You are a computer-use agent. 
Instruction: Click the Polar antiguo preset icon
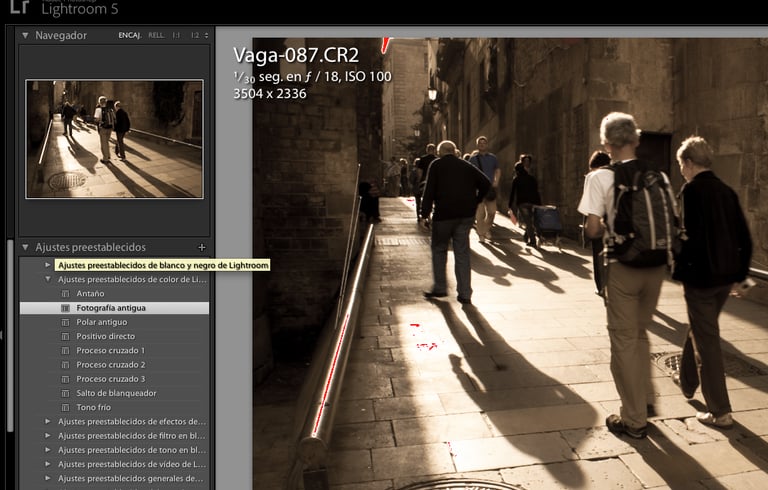click(x=65, y=322)
